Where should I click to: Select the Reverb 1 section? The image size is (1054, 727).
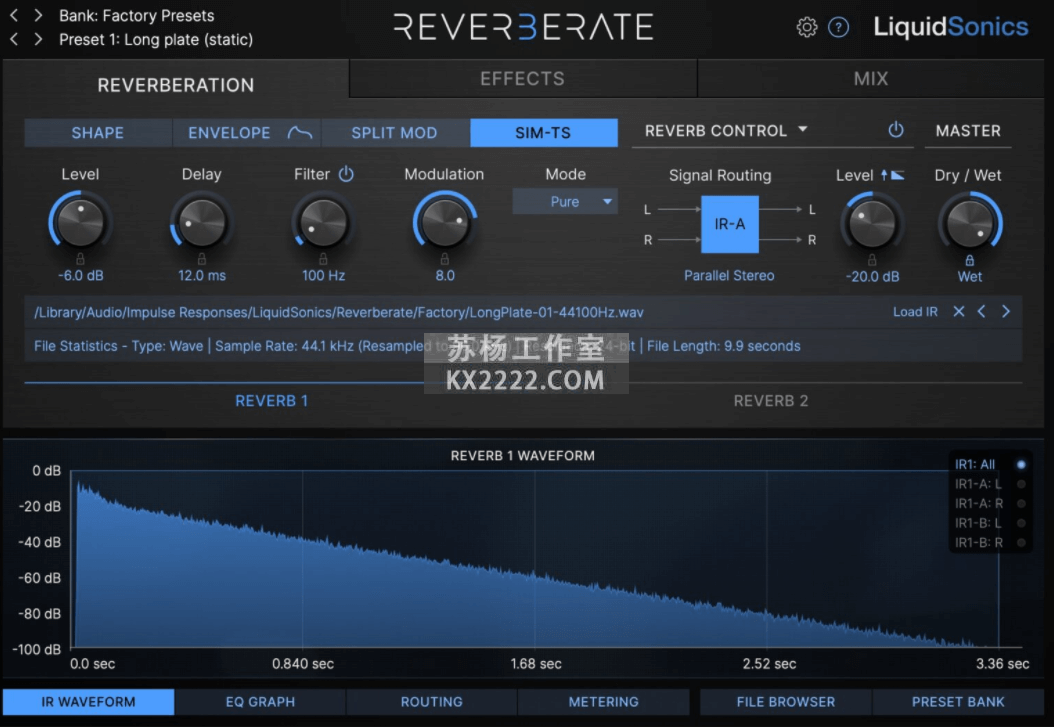[272, 400]
